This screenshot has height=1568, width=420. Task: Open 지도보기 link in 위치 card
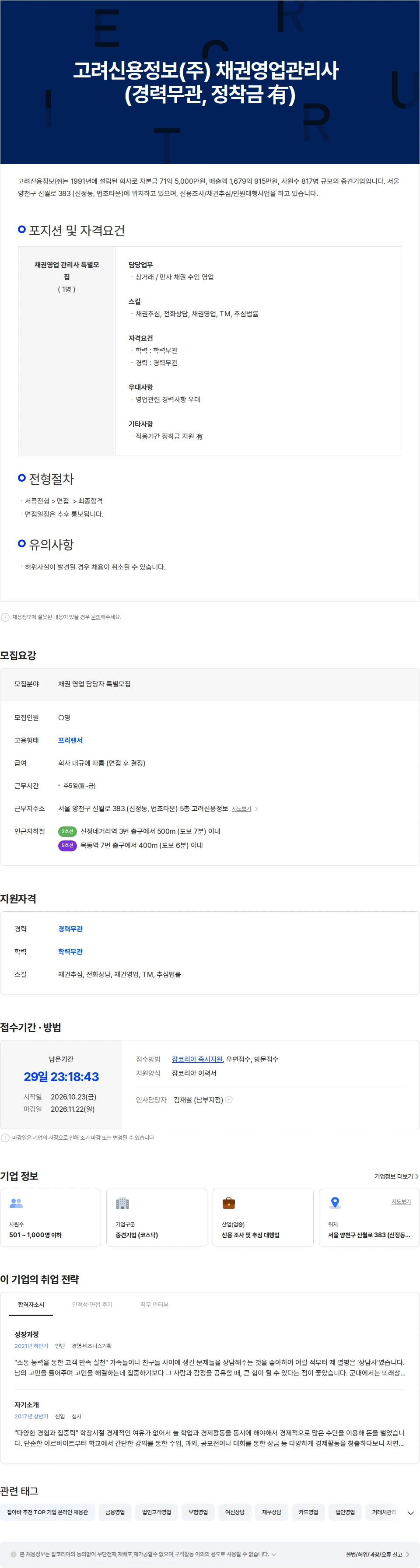[x=400, y=1201]
